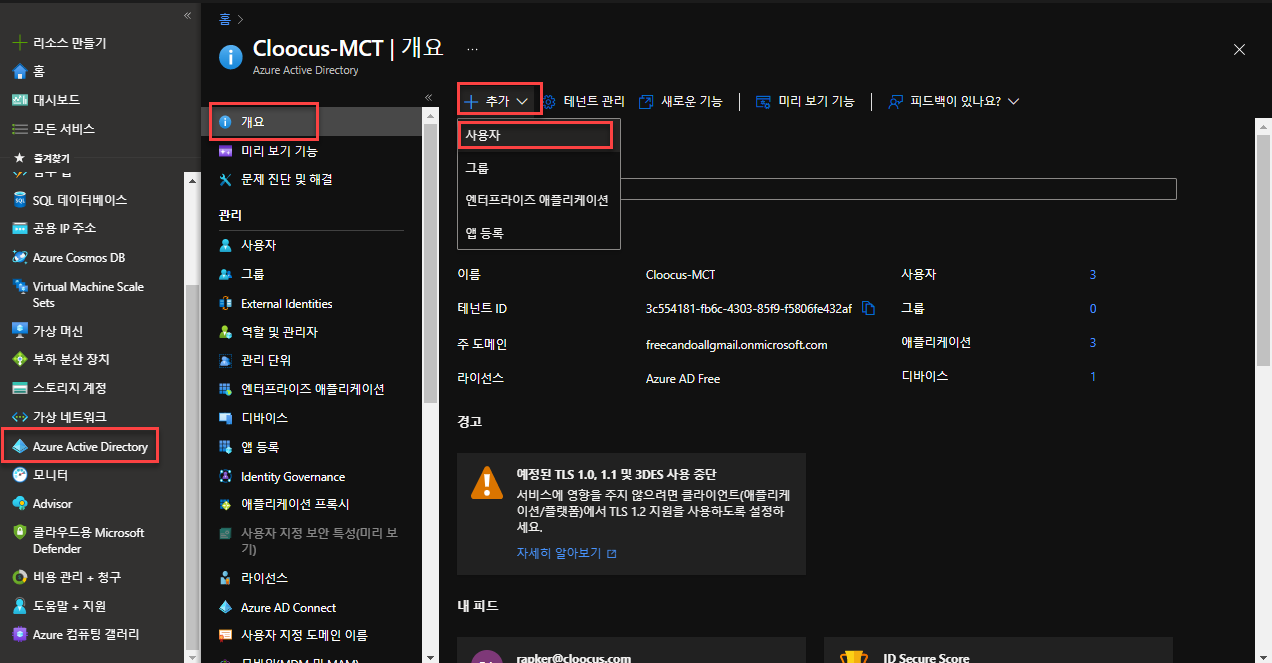Screen dimensions: 1272x663
Task: Close the Cloocus-MCT overview blade
Action: [1239, 49]
